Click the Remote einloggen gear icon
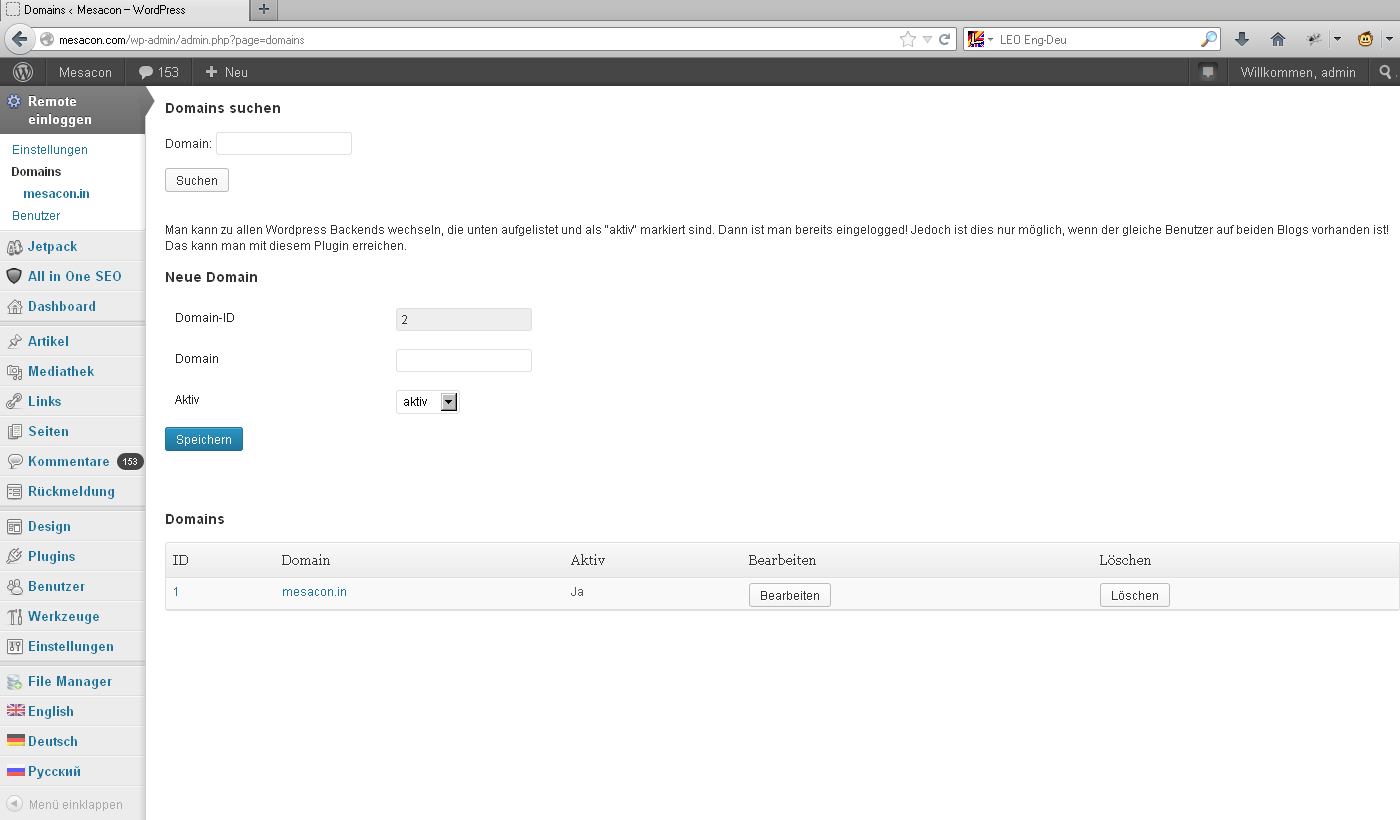 14,102
